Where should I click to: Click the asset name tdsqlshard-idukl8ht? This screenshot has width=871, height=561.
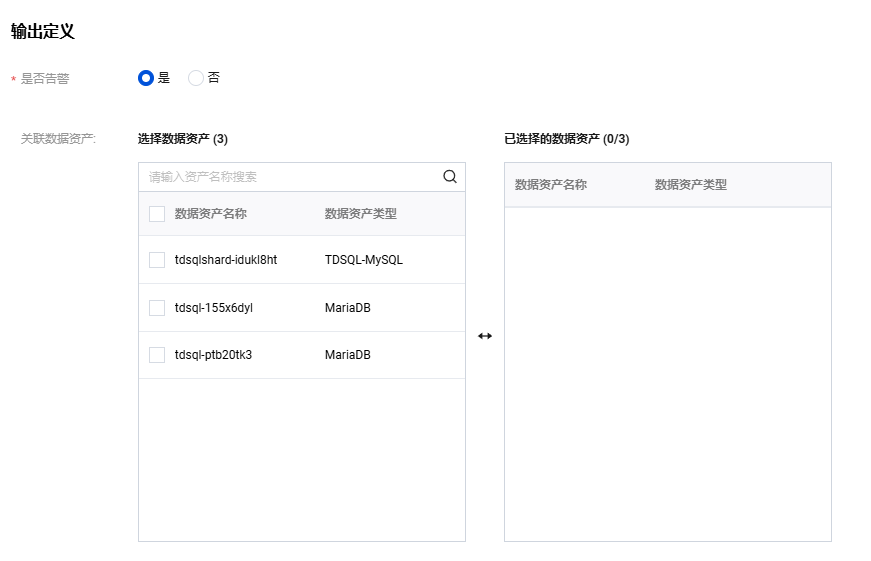(225, 260)
